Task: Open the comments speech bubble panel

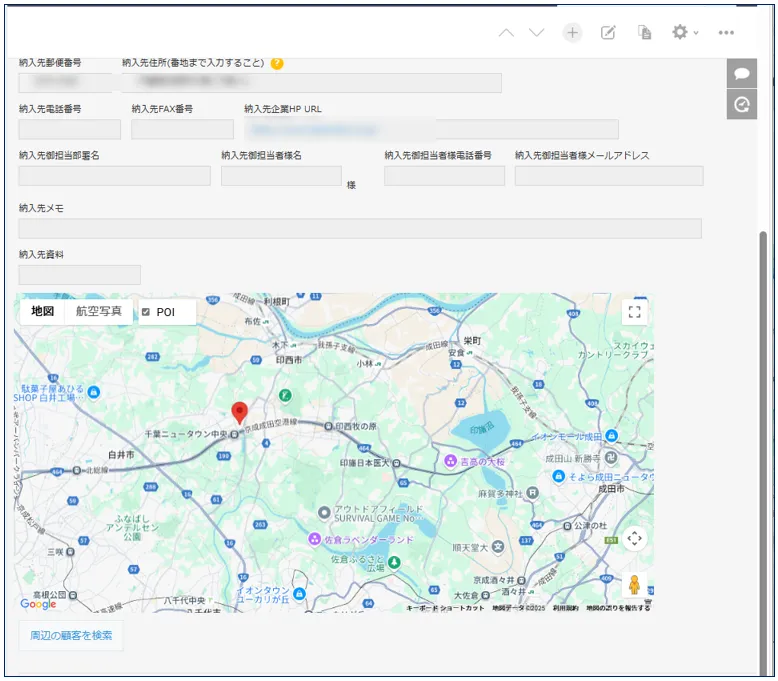Action: [742, 73]
